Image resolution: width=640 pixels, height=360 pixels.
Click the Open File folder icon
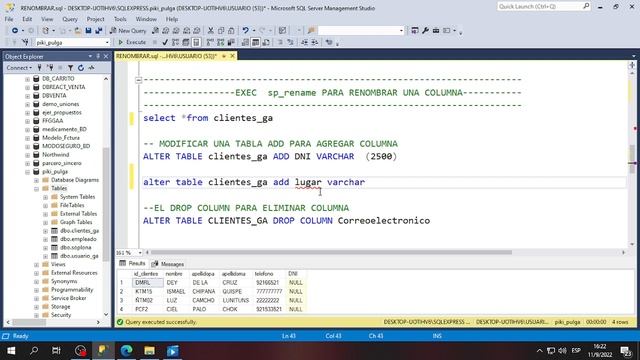pyautogui.click(x=78, y=31)
